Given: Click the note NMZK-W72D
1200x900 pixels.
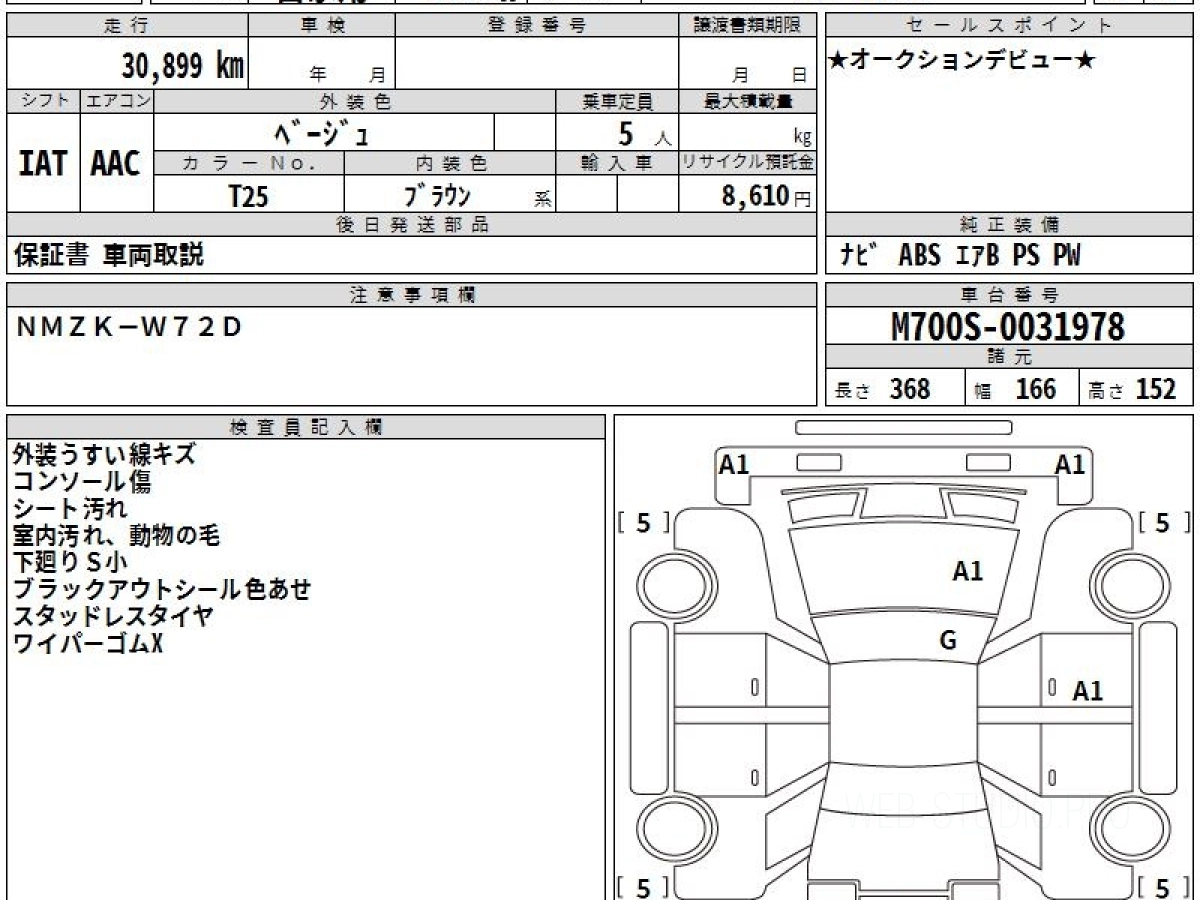Looking at the screenshot, I should pyautogui.click(x=129, y=327).
